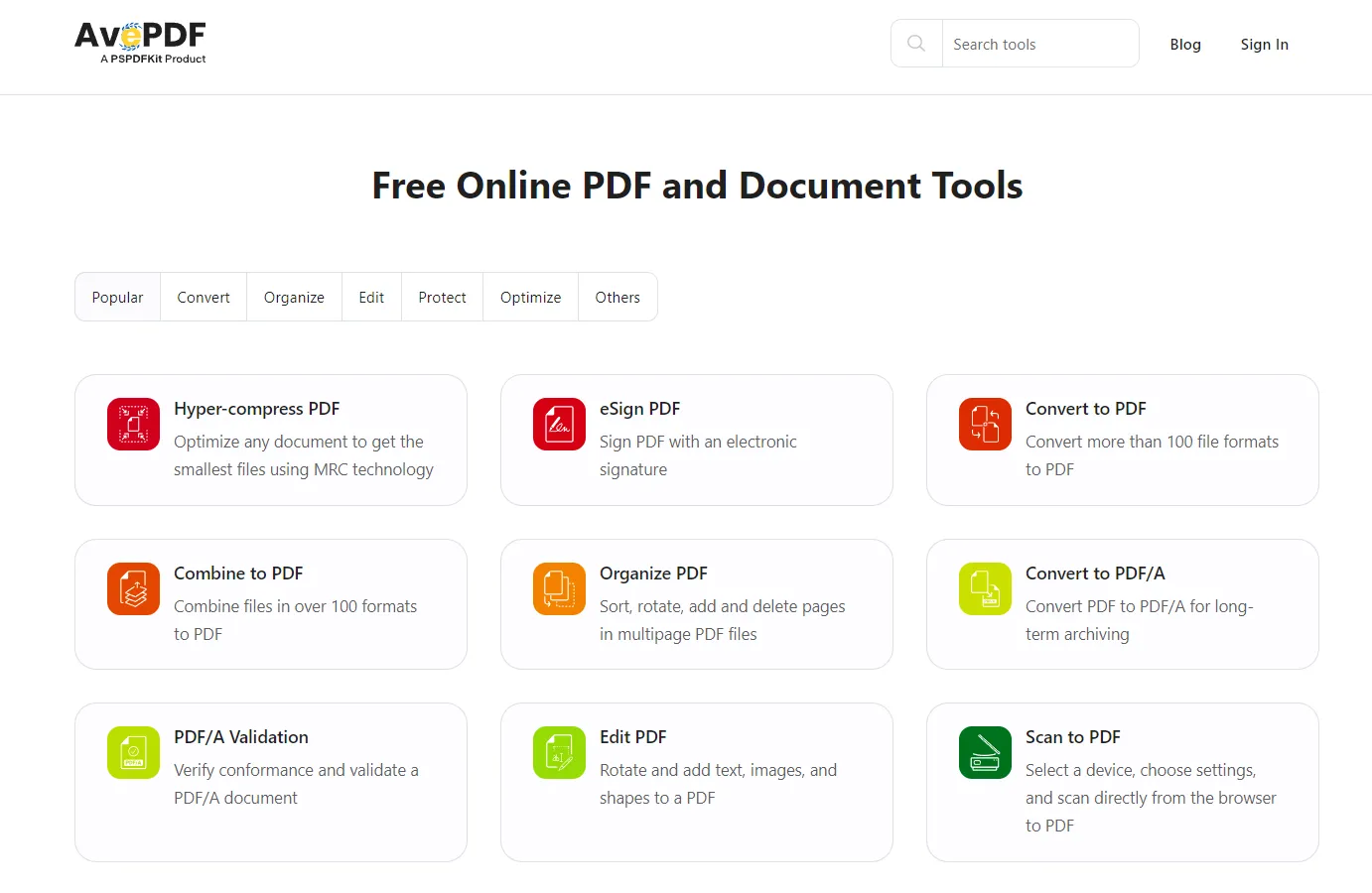Viewport: 1372px width, 893px height.
Task: Select the Protect tab
Action: click(441, 297)
